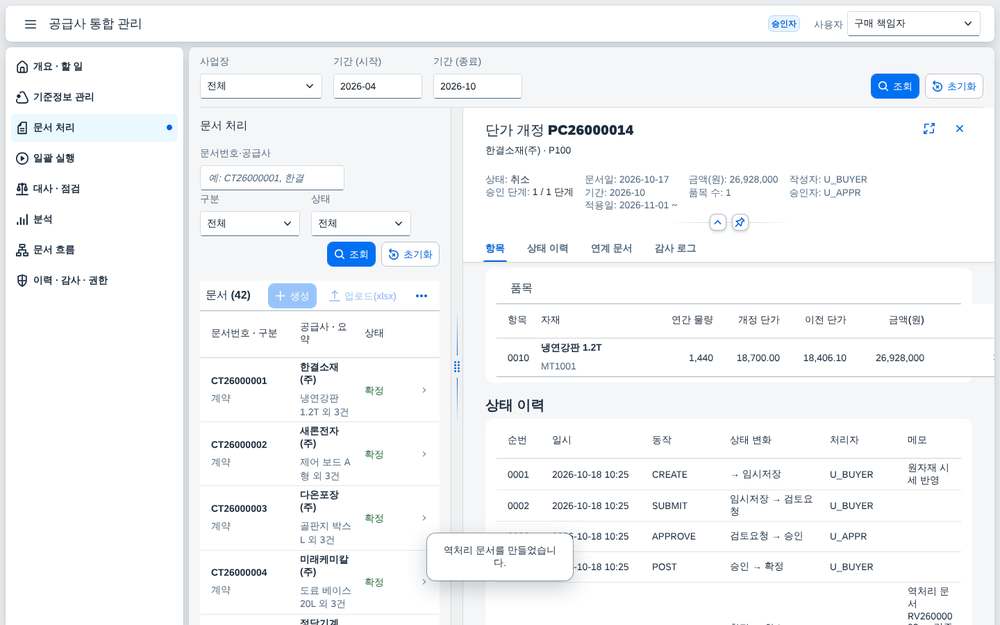Open 분석 menu item
This screenshot has height=625, width=1000.
point(94,219)
